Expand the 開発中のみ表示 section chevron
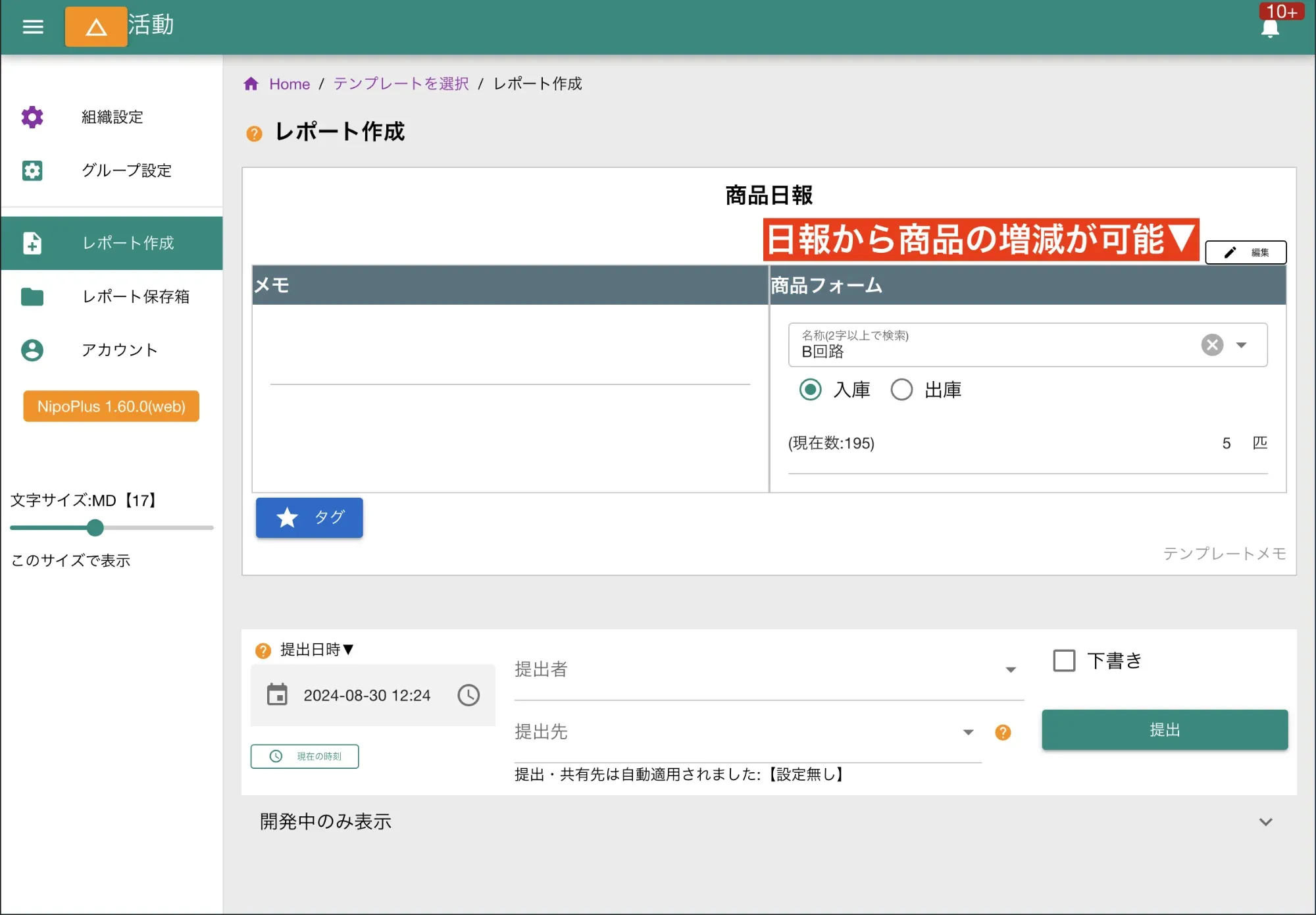 [x=1265, y=821]
